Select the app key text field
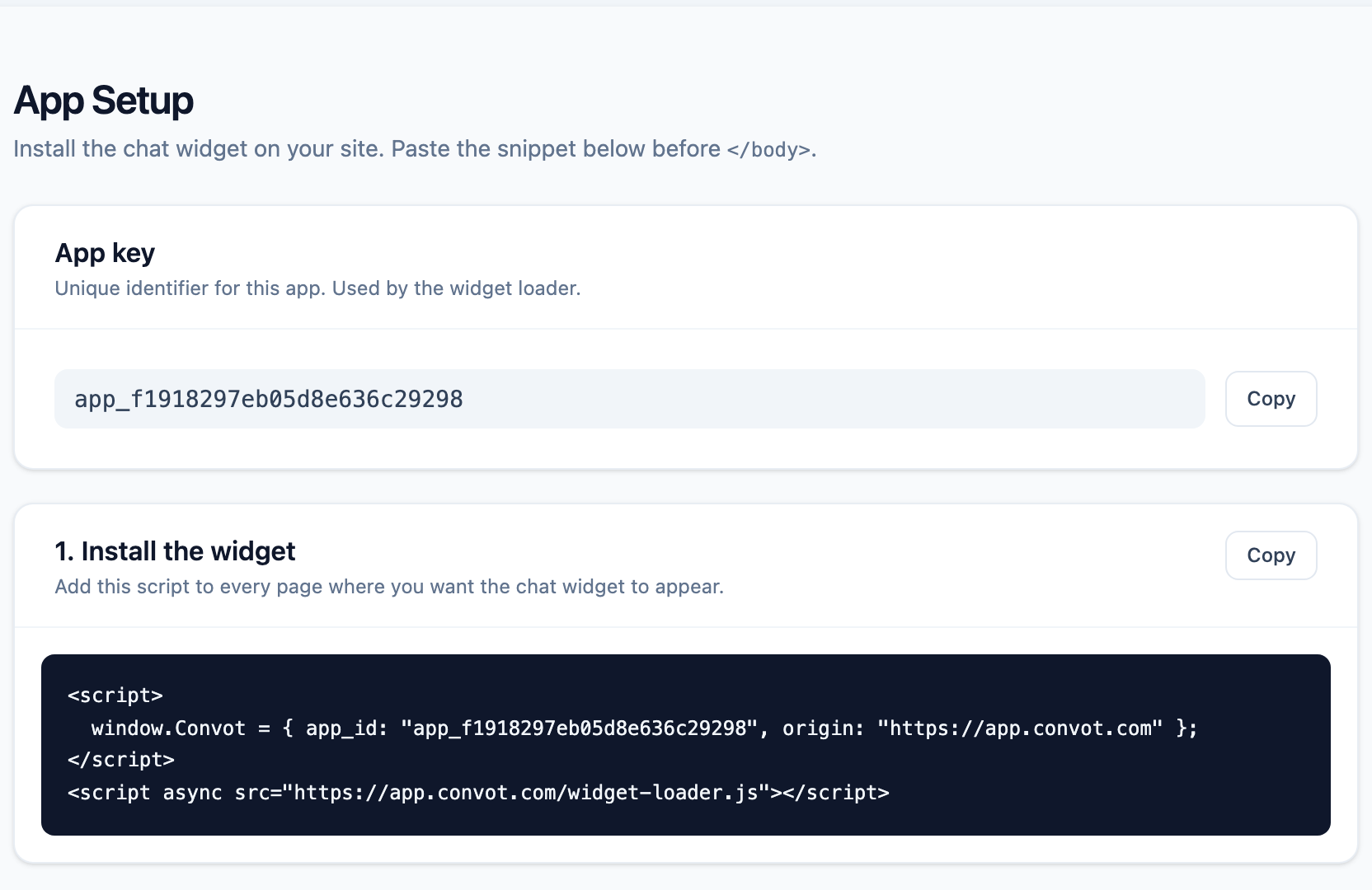The height and width of the screenshot is (890, 1372). (x=630, y=399)
